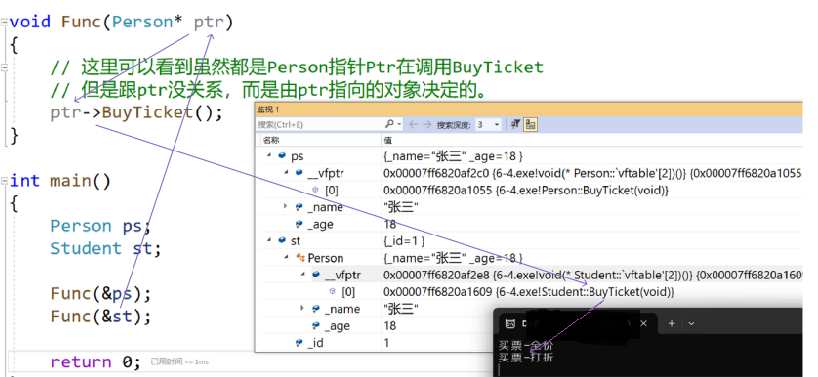Click the blue cube icon beside ps
The height and width of the screenshot is (377, 818).
(282, 155)
